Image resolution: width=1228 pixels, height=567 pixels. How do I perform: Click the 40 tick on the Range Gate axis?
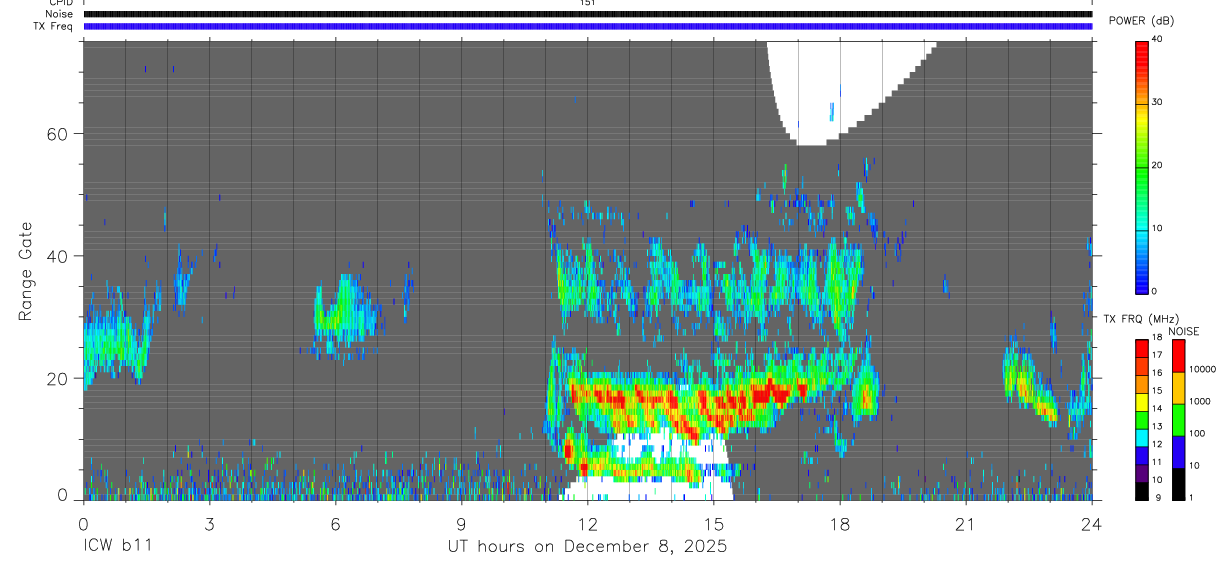tap(59, 256)
